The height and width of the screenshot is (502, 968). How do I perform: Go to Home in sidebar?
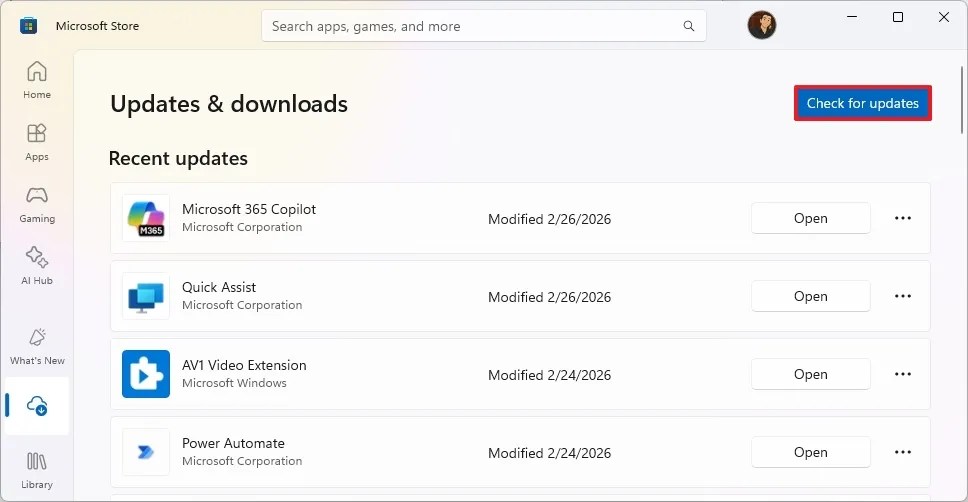[37, 80]
